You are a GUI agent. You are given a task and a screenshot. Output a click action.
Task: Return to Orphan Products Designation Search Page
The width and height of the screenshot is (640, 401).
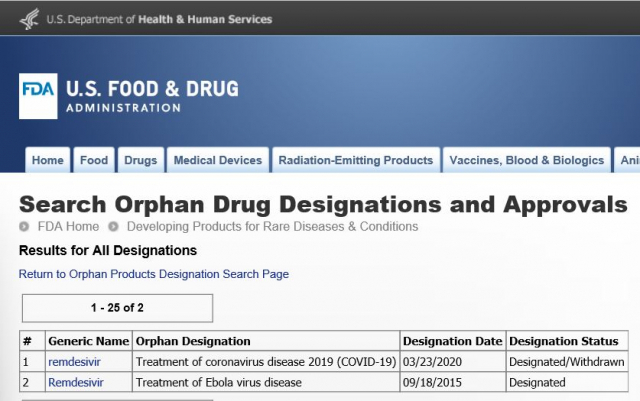pos(154,274)
